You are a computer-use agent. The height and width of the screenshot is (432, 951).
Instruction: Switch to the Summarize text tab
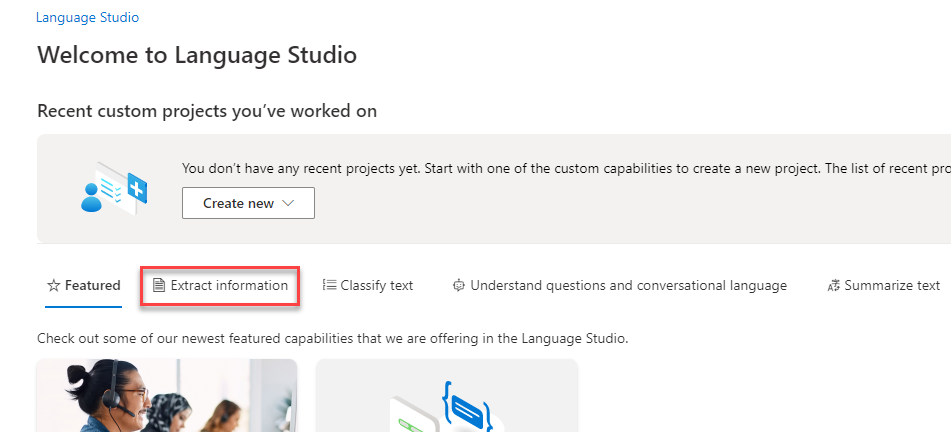pos(884,285)
